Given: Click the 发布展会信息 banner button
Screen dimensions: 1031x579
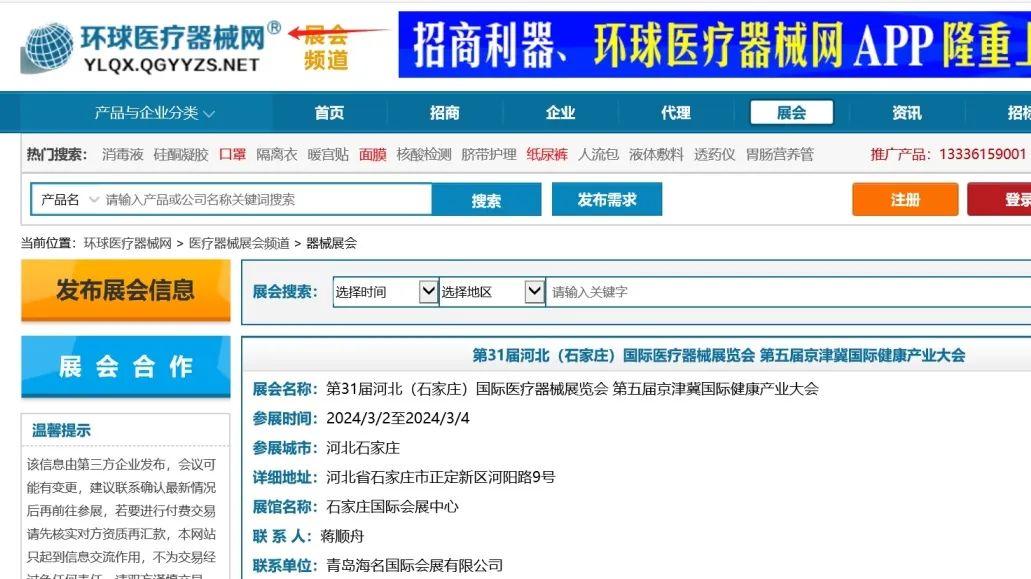Looking at the screenshot, I should (x=126, y=291).
